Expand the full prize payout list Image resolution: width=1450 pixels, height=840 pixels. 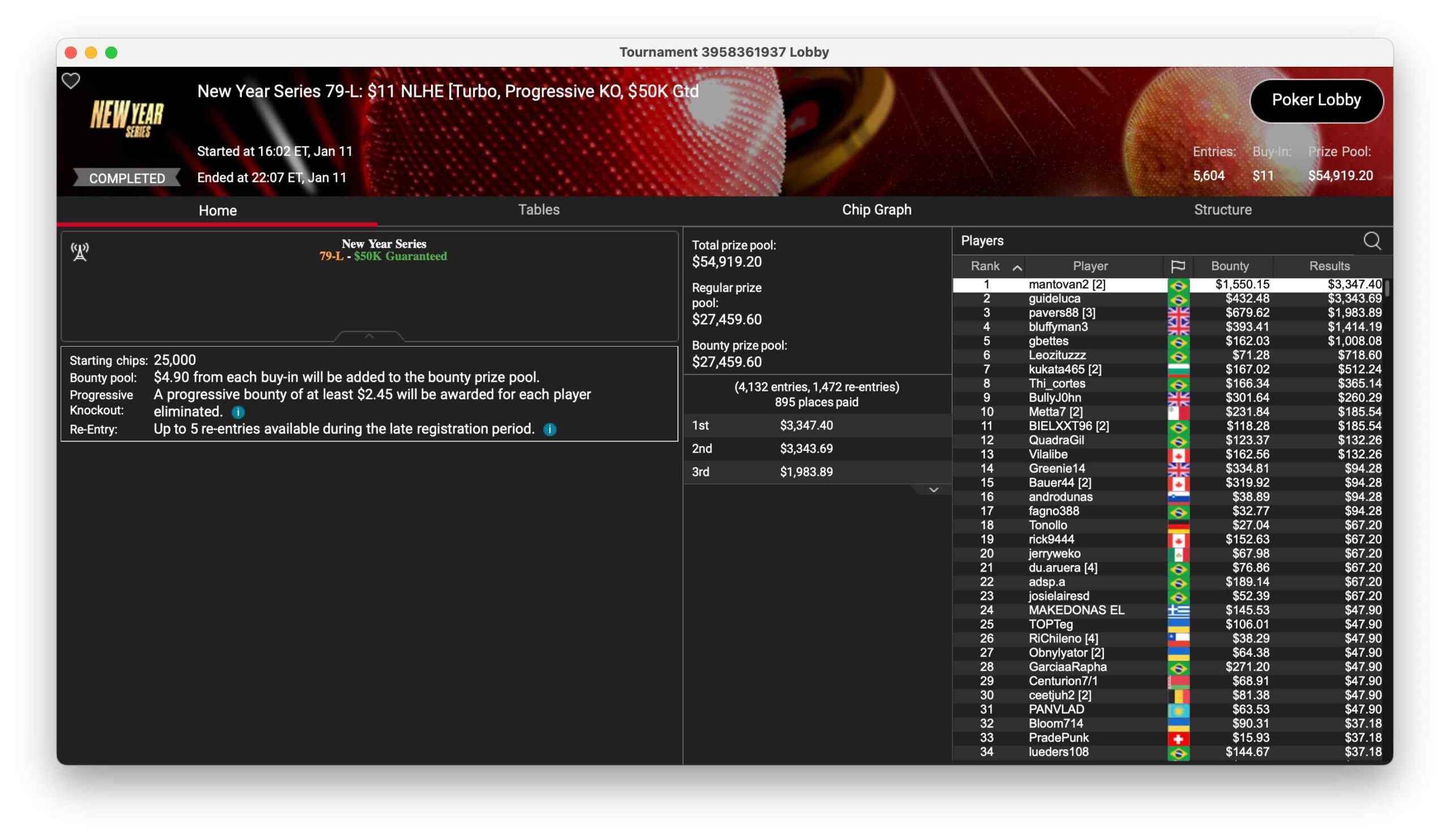(x=933, y=489)
